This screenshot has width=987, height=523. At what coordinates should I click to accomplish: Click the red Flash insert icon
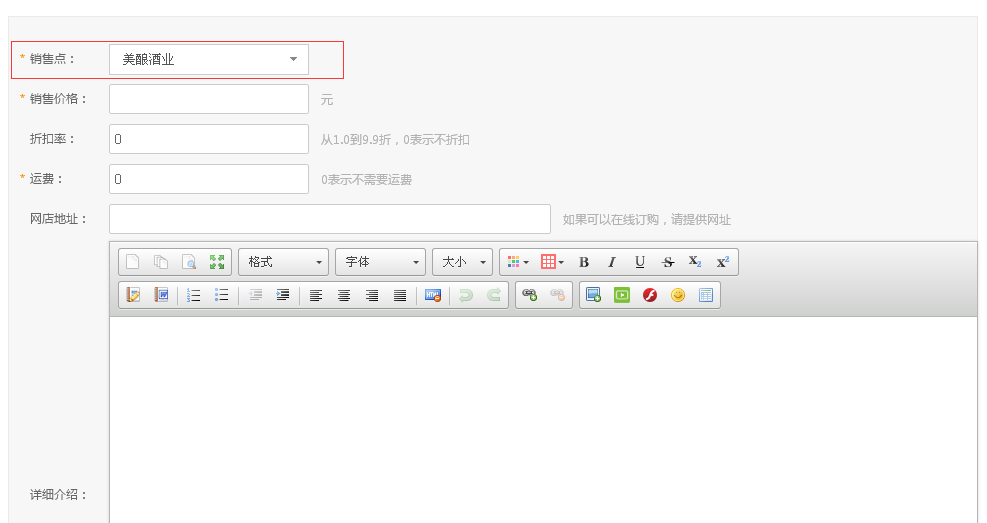(x=650, y=295)
